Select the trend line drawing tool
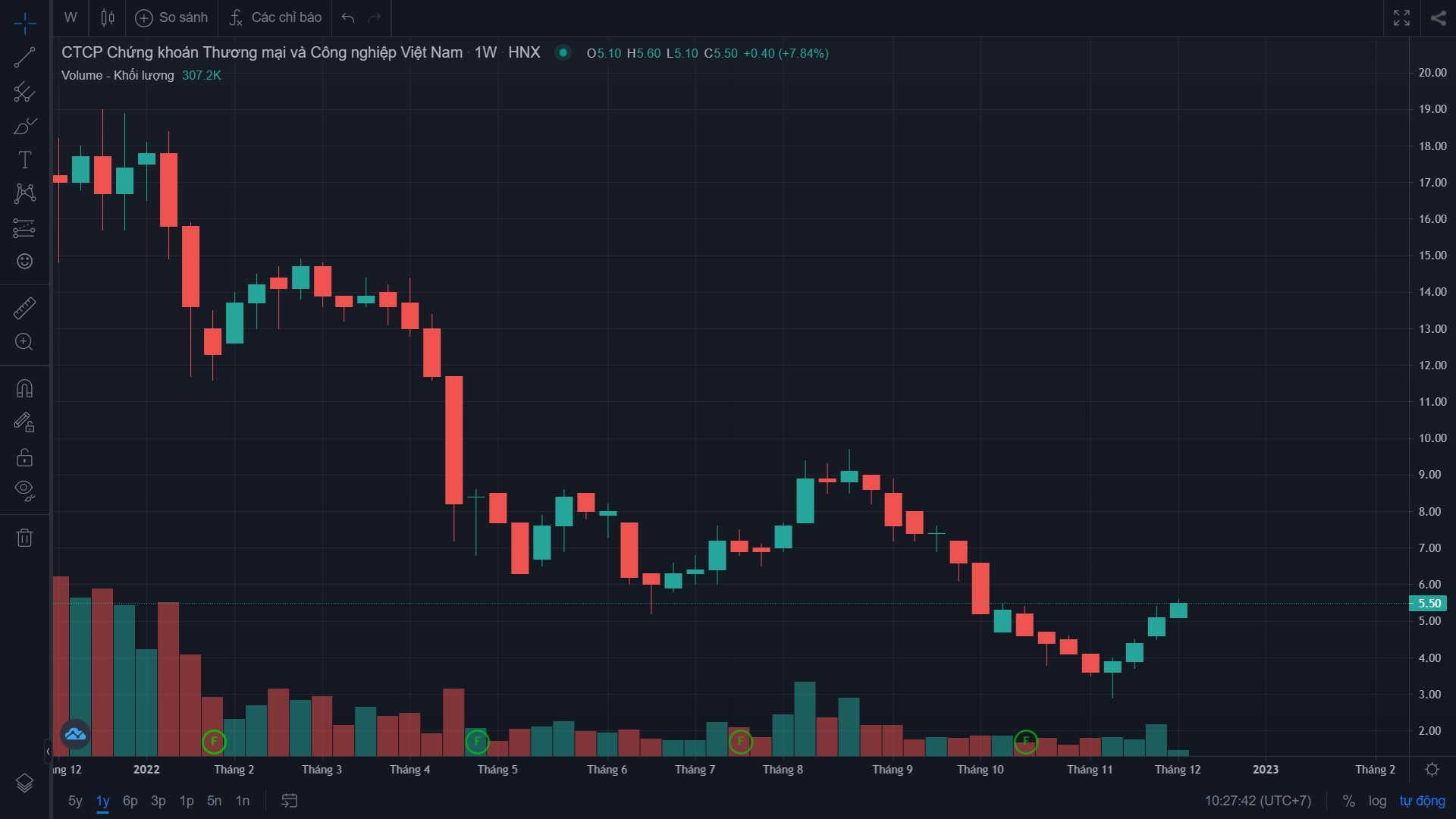 [x=24, y=58]
